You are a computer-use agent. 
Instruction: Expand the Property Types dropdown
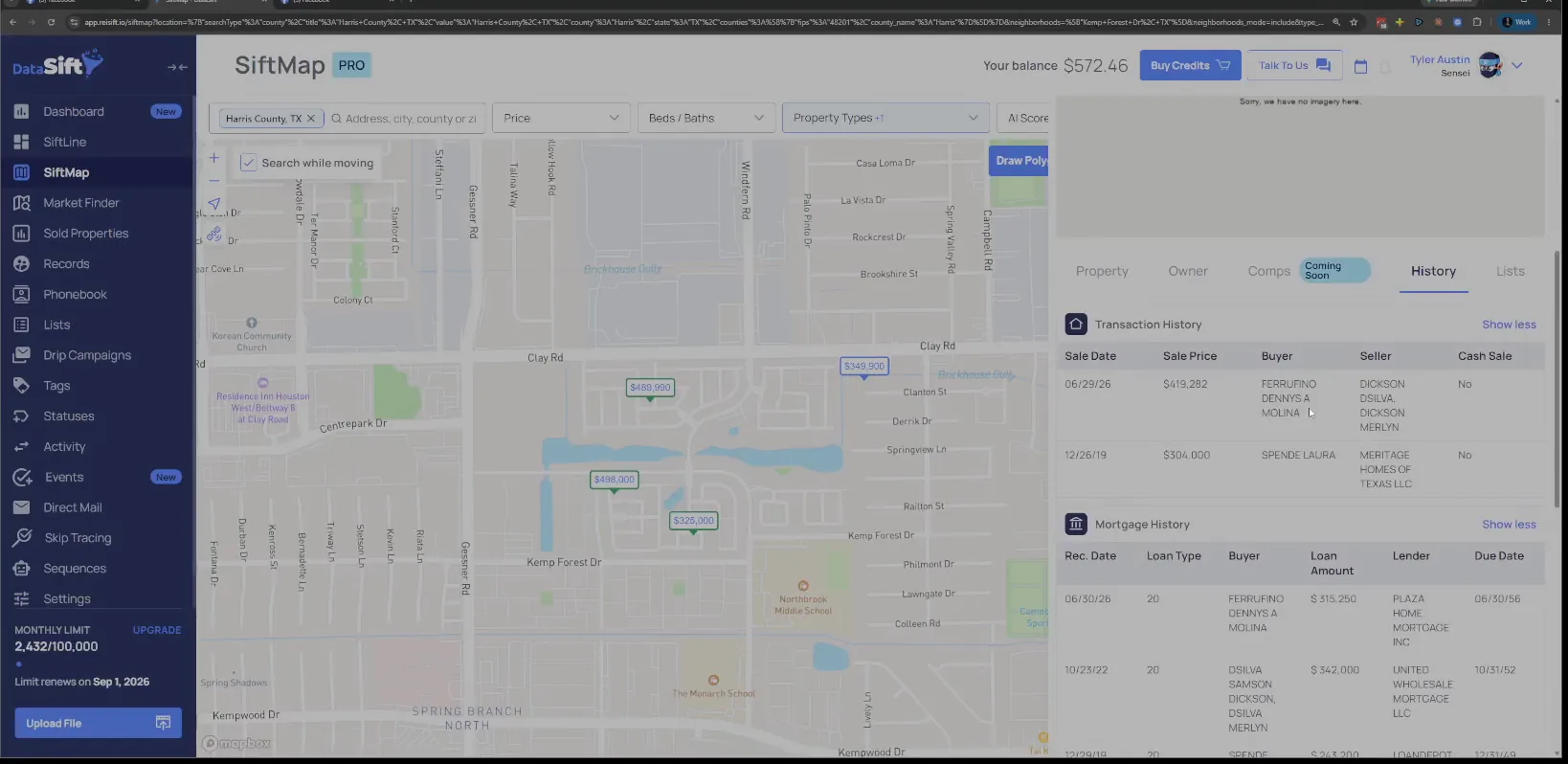885,118
